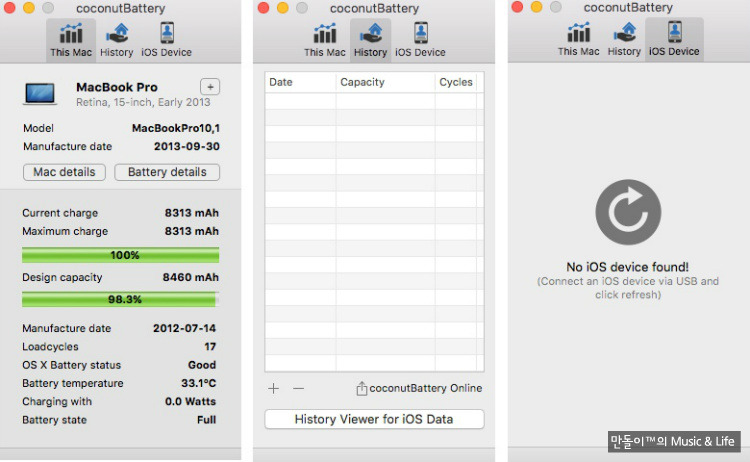Screen dimensions: 750x462
Task: Select This Mac tab in middle window
Action: pos(324,40)
